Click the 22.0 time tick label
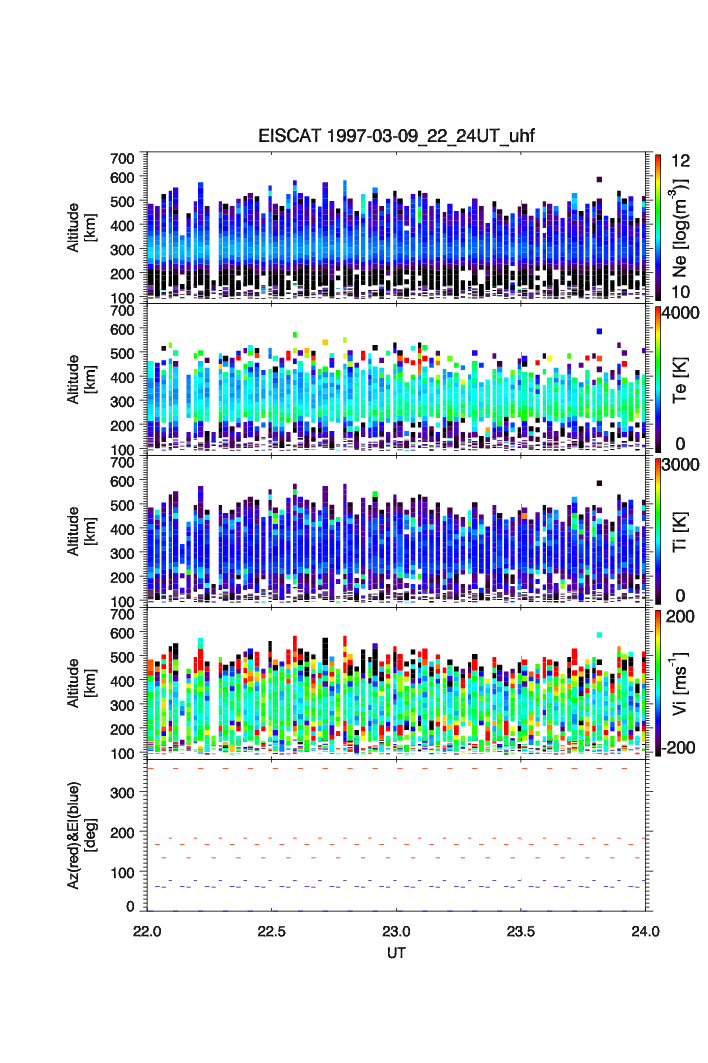This screenshot has height=1063, width=708. click(147, 931)
